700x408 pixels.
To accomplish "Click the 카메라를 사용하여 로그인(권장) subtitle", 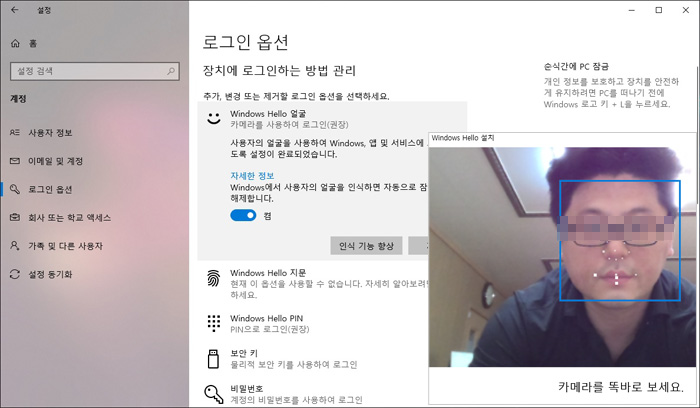I will (289, 125).
